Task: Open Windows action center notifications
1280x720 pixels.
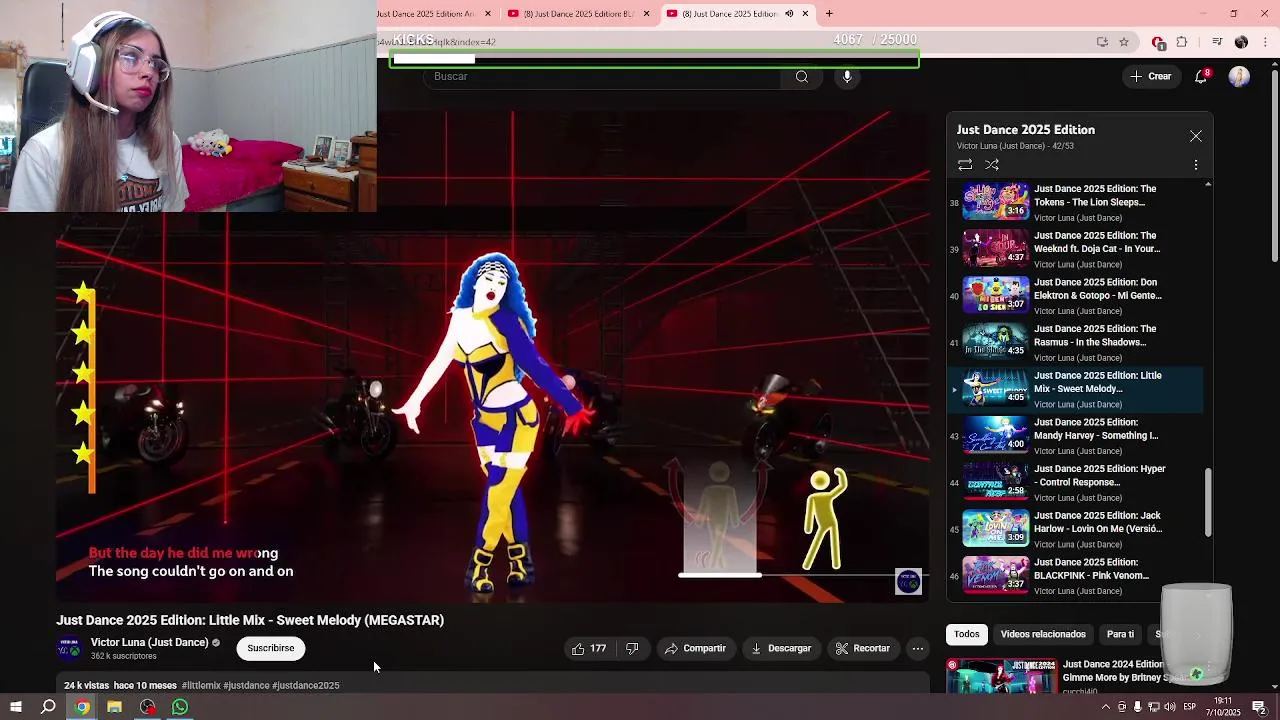Action: click(1260, 707)
